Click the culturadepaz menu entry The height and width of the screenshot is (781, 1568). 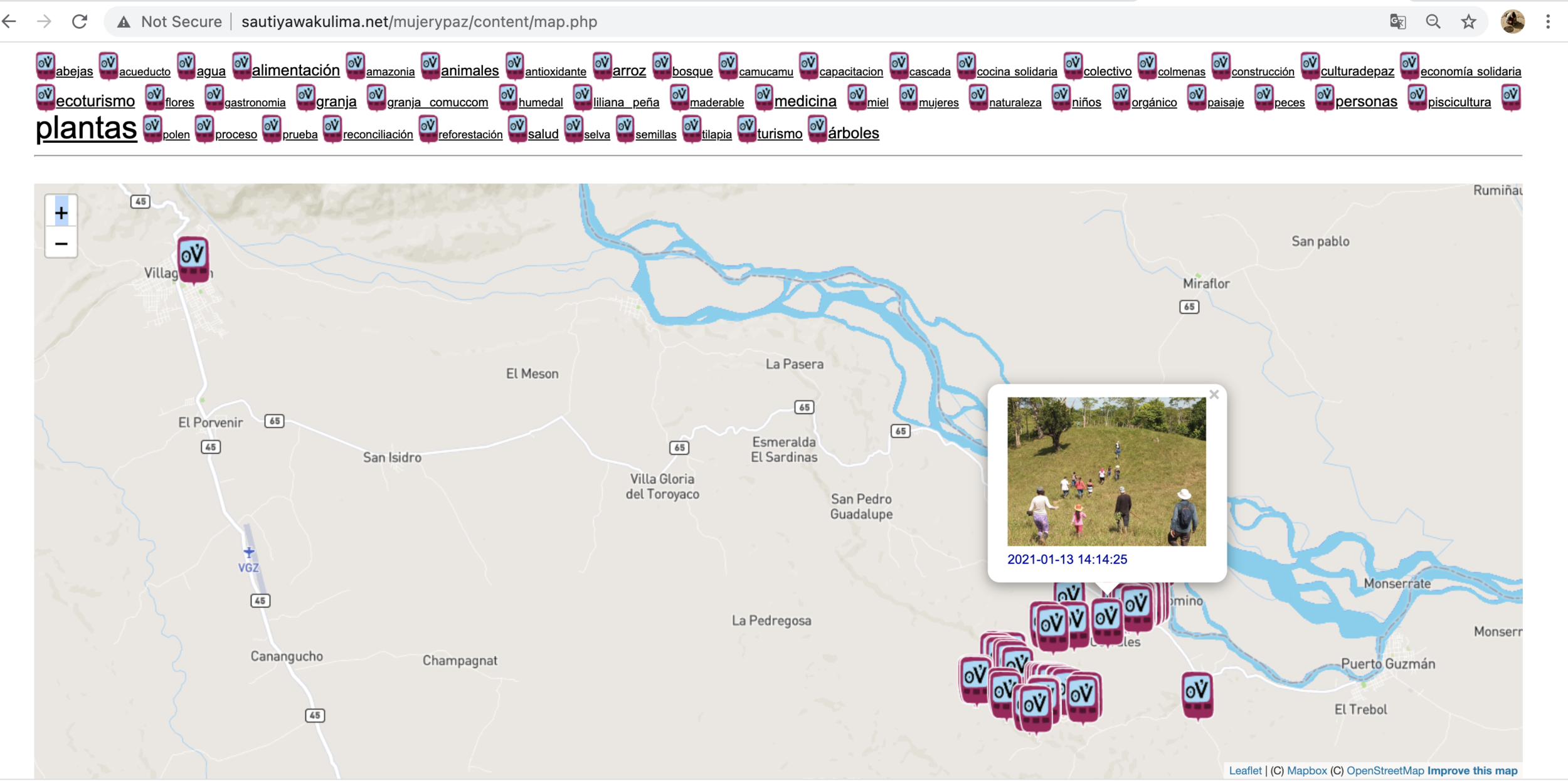[1358, 71]
